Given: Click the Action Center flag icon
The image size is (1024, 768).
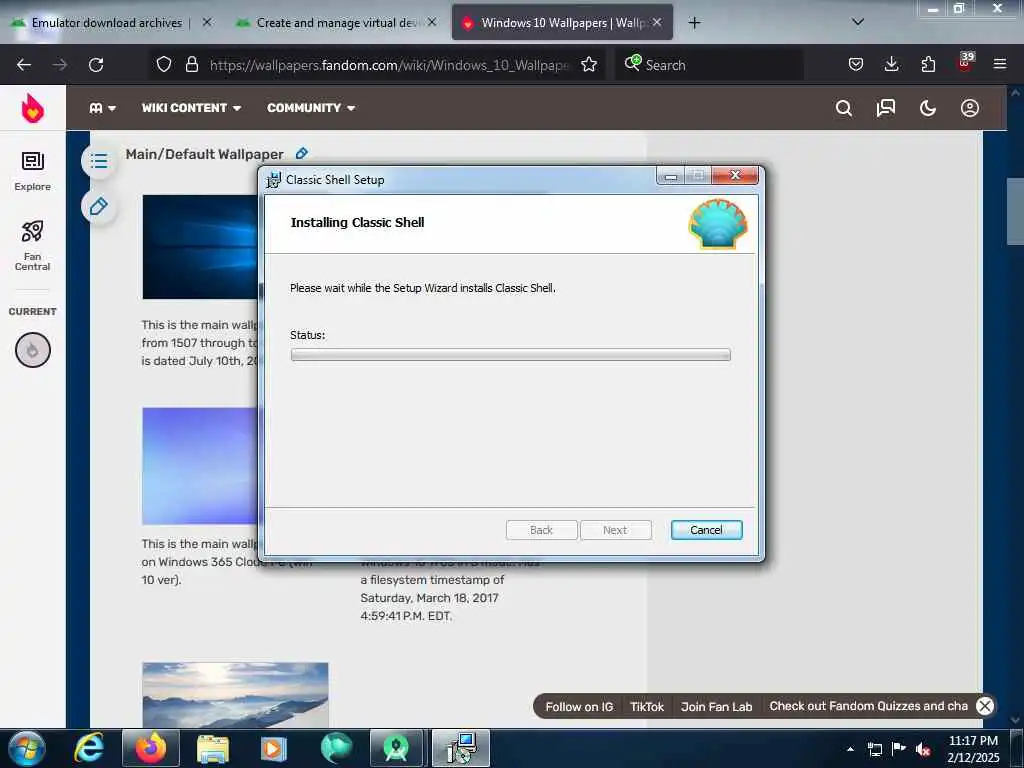Looking at the screenshot, I should (899, 748).
